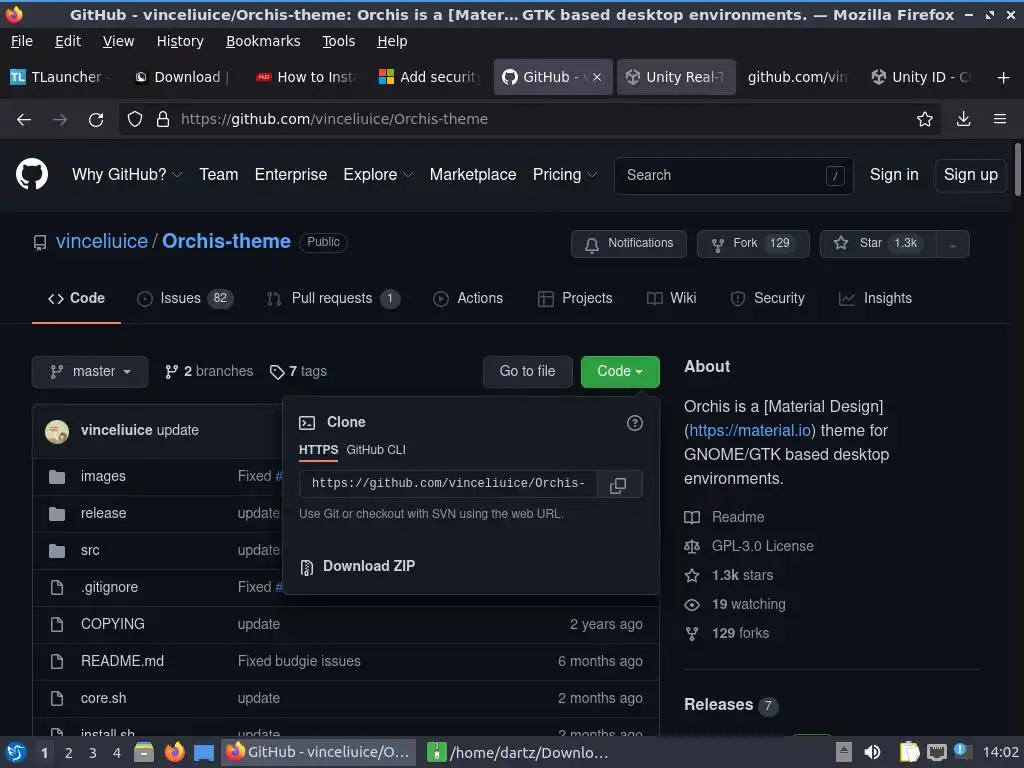Screen dimensions: 1024x768
Task: Open Firefox downloads arrow icon
Action: click(x=963, y=119)
